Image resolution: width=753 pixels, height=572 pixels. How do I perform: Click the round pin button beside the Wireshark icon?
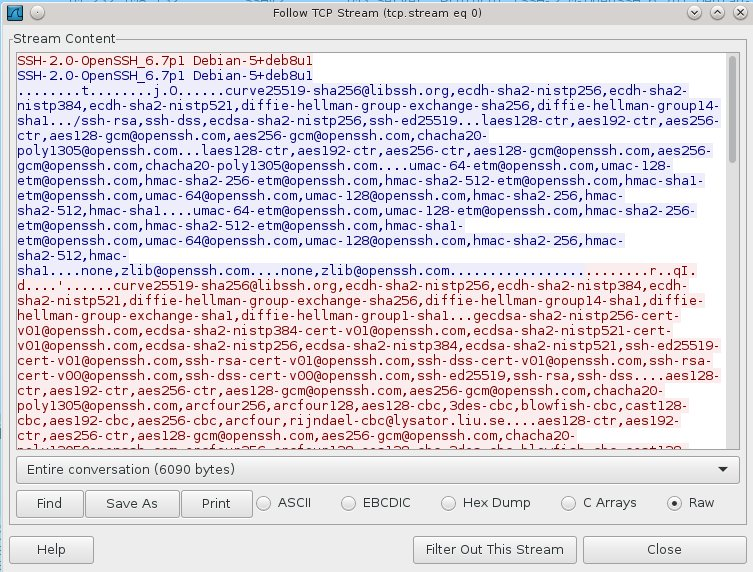(x=38, y=13)
